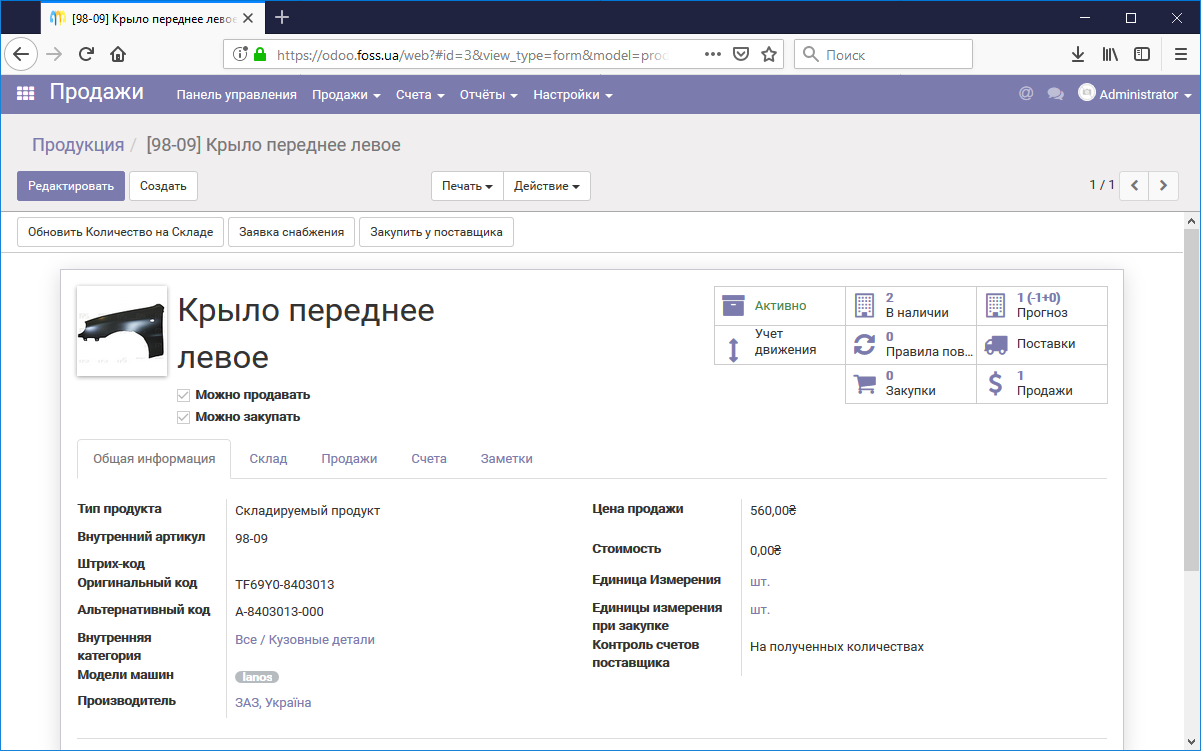Image resolution: width=1201 pixels, height=751 pixels.
Task: Toggle the Можно закупать checkbox
Action: click(183, 417)
